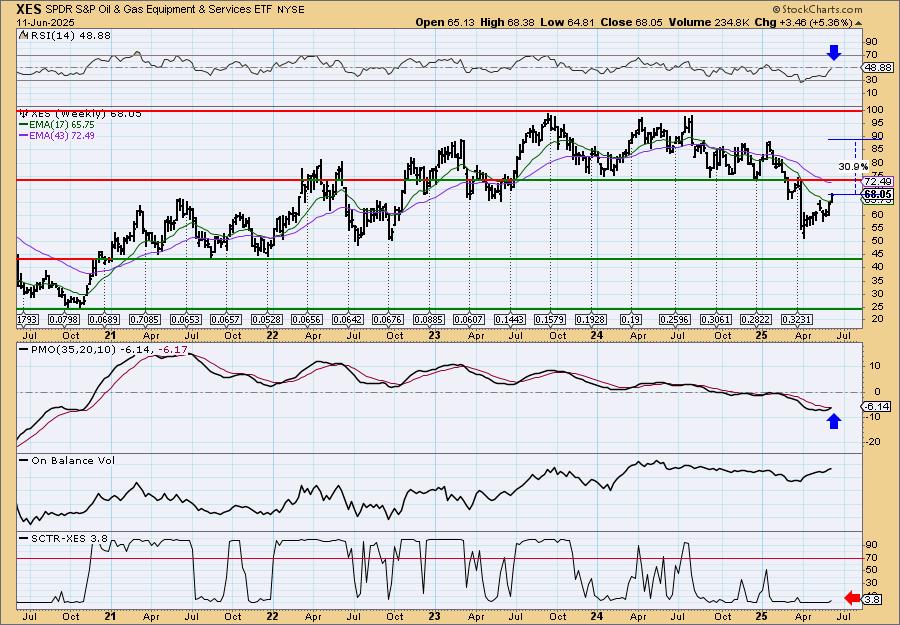Screen dimensions: 900x625
Task: Click the 0.0528 dividend value
Action: point(267,320)
